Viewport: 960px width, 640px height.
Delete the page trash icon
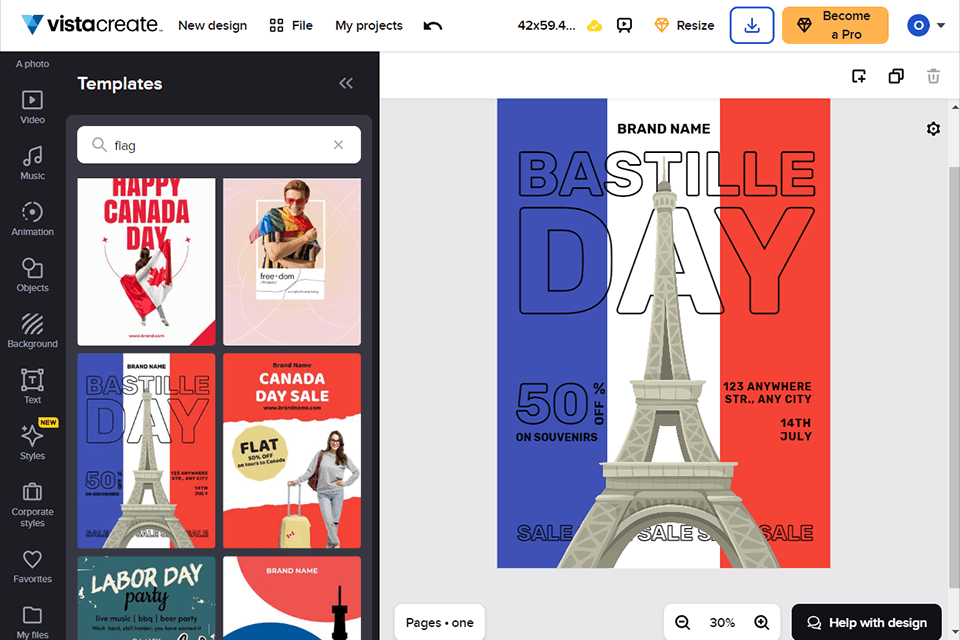(x=933, y=76)
